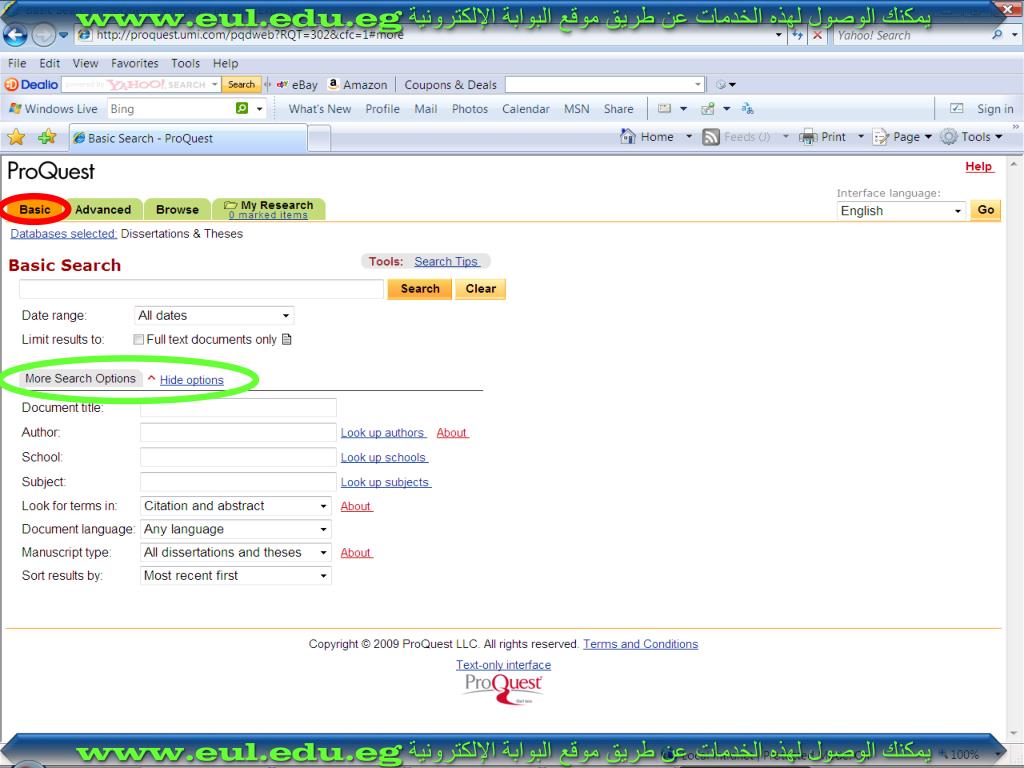
Task: Open the Favorites menu
Action: (135, 63)
